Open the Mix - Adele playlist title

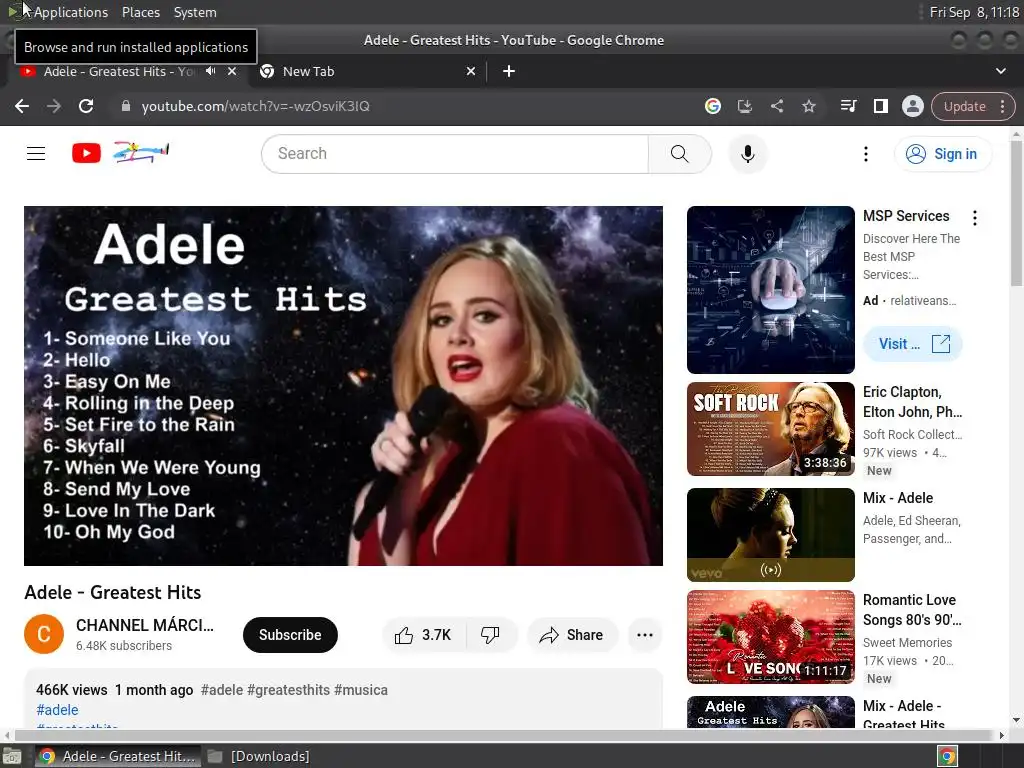[898, 498]
